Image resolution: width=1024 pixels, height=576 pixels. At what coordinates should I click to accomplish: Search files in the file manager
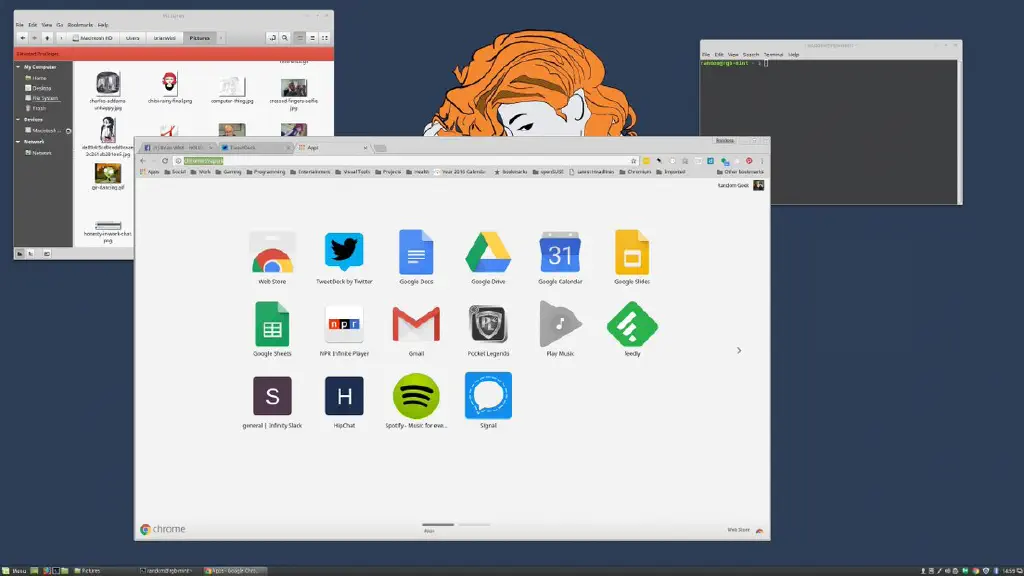coord(285,38)
